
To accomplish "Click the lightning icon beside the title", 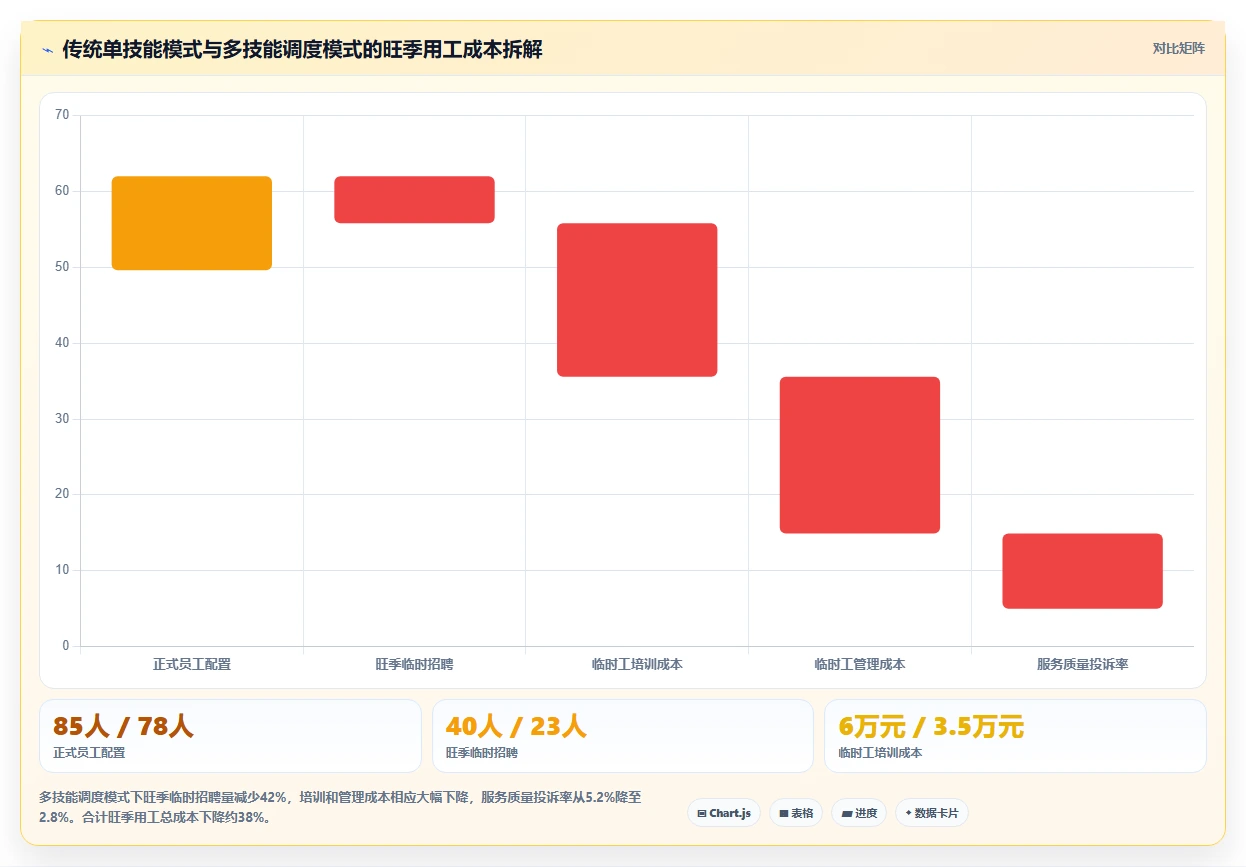I will 48,50.
